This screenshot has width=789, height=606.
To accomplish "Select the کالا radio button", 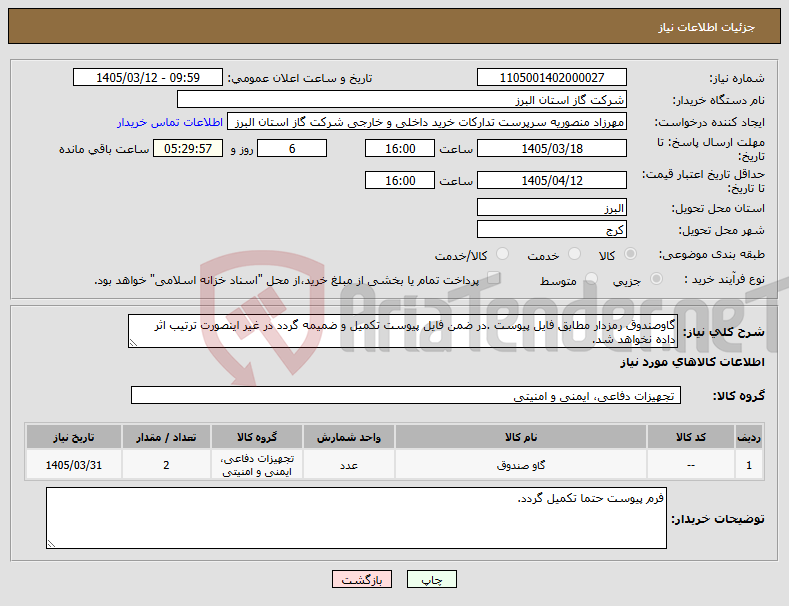I will pyautogui.click(x=630, y=254).
